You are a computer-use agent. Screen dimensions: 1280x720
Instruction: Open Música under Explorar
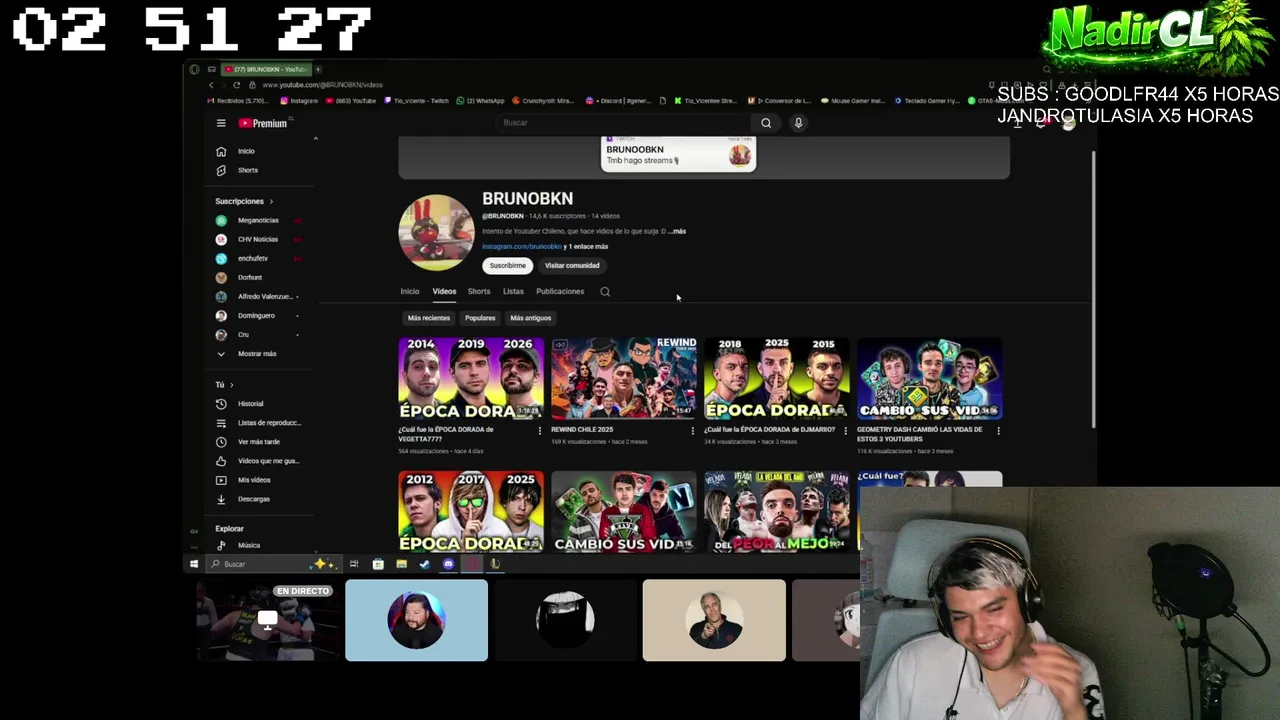point(239,545)
